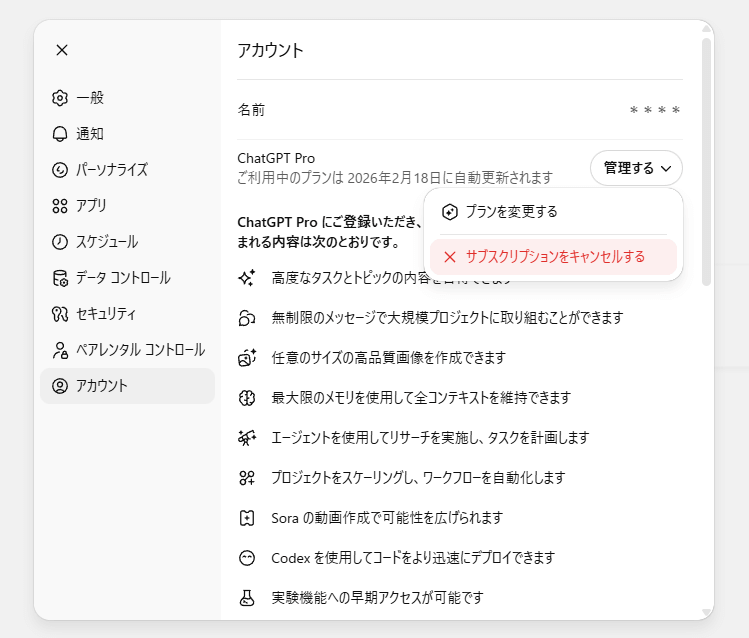This screenshot has height=638, width=749.
Task: Close the settings dialog with X icon
Action: pos(62,50)
